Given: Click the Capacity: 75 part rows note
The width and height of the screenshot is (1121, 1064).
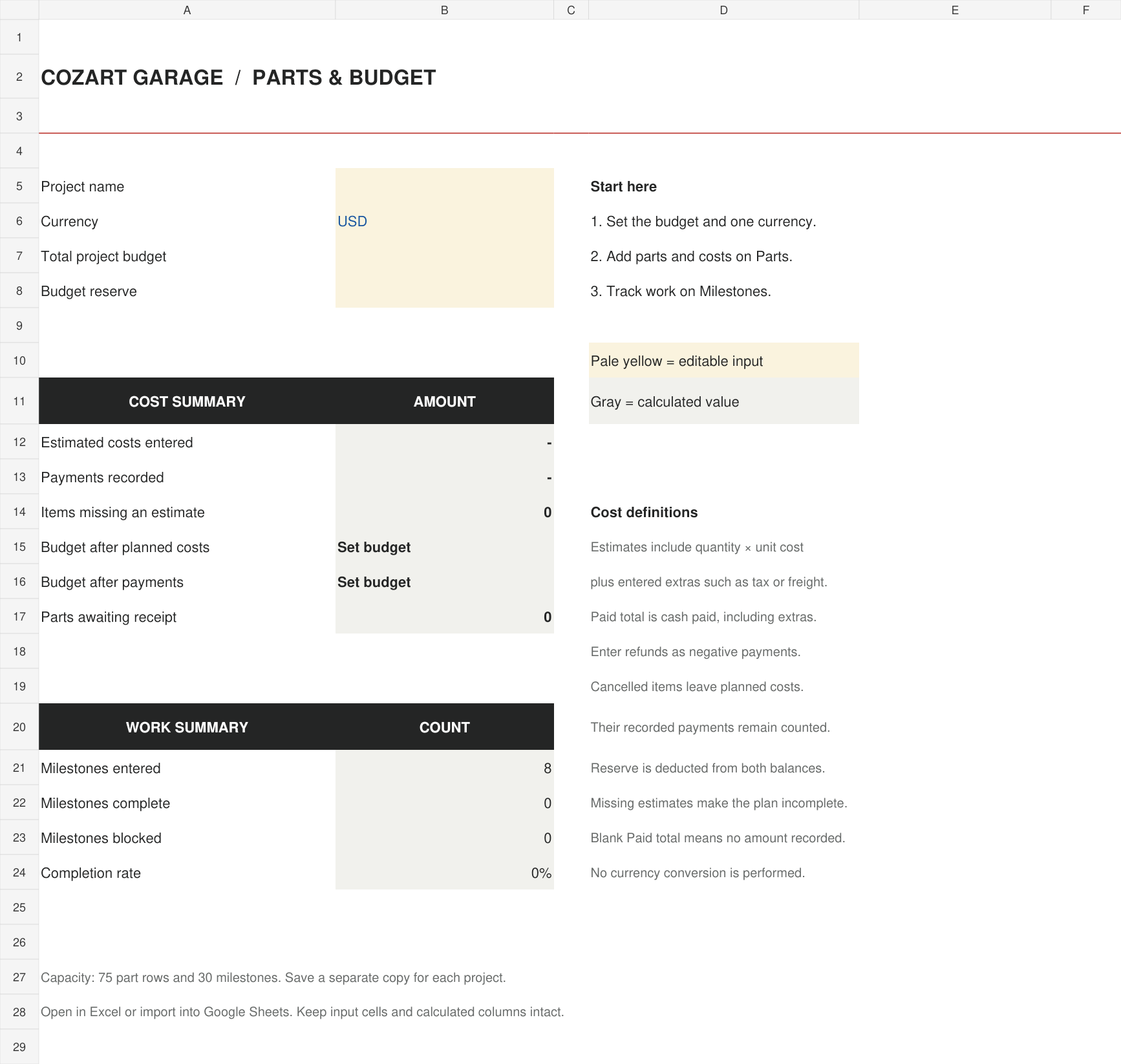Looking at the screenshot, I should [x=273, y=977].
